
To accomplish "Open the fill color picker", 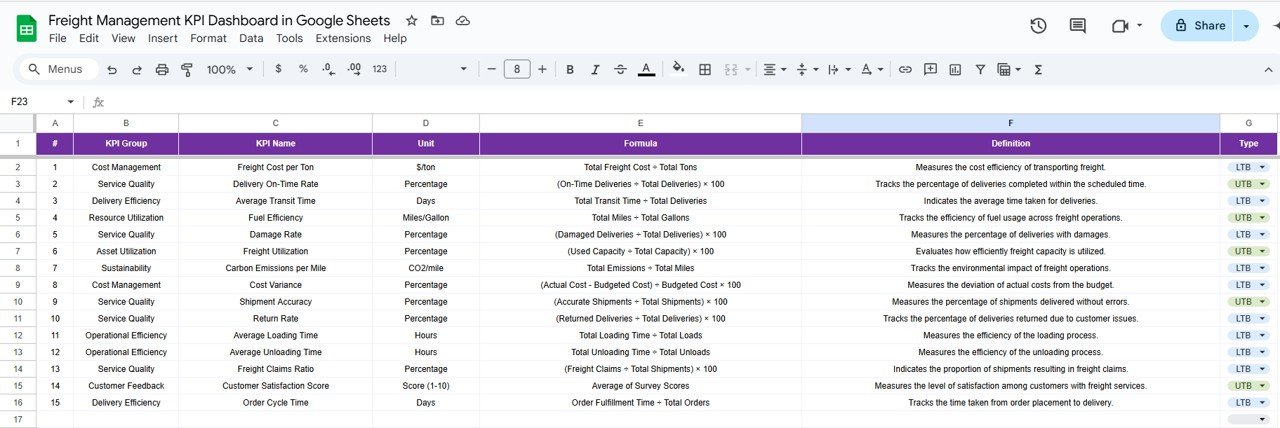I will click(679, 69).
